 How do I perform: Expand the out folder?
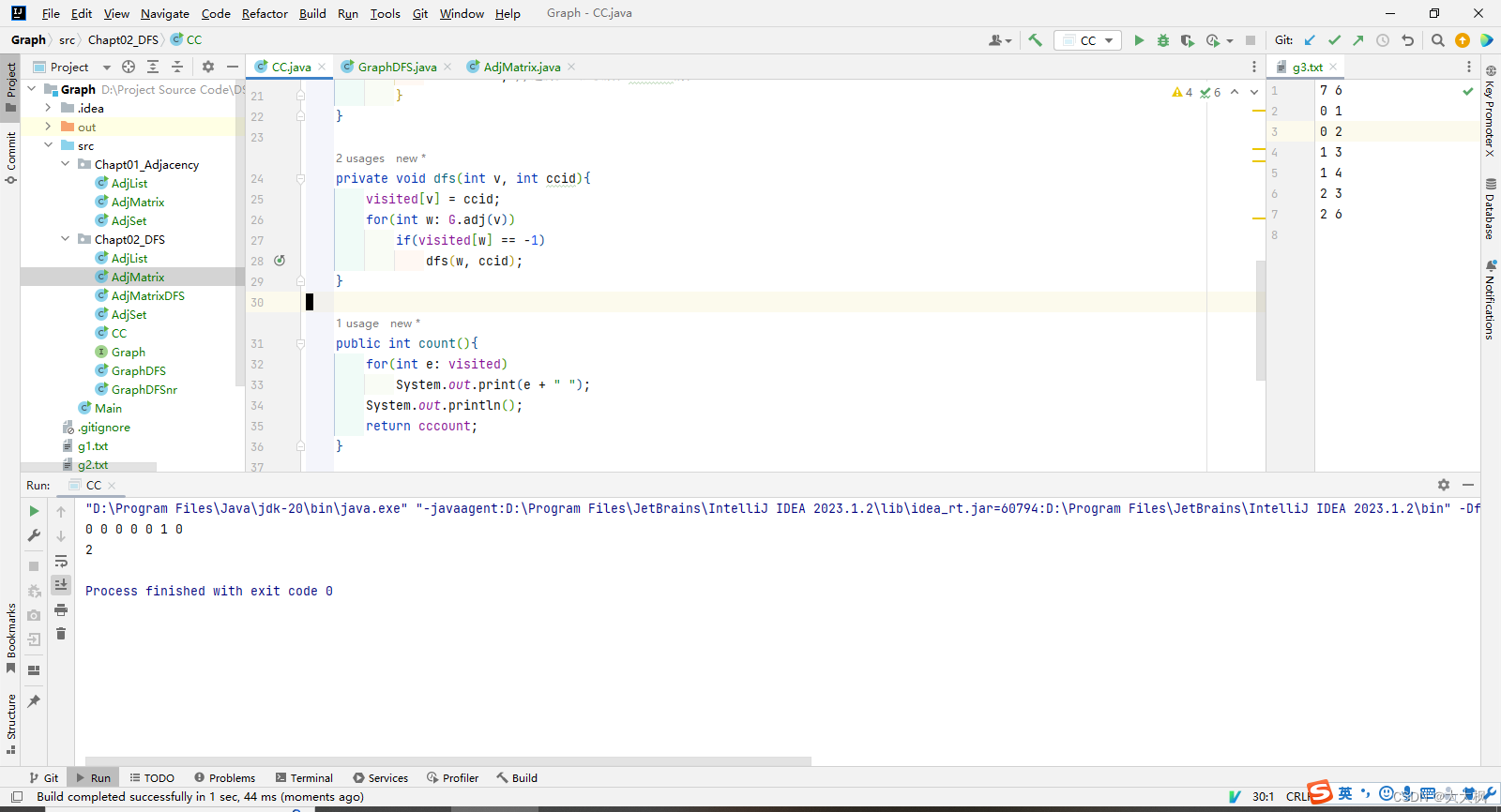pyautogui.click(x=49, y=127)
